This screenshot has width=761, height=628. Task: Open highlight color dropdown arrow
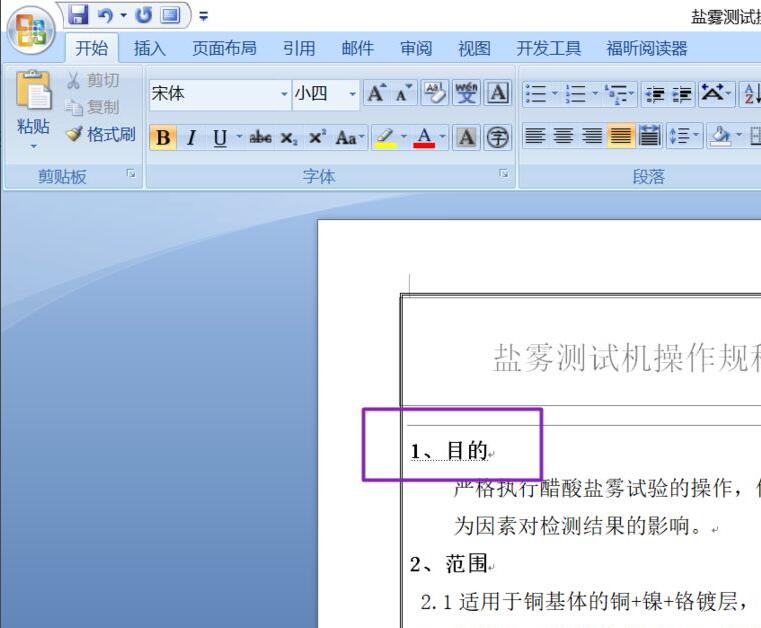(404, 137)
